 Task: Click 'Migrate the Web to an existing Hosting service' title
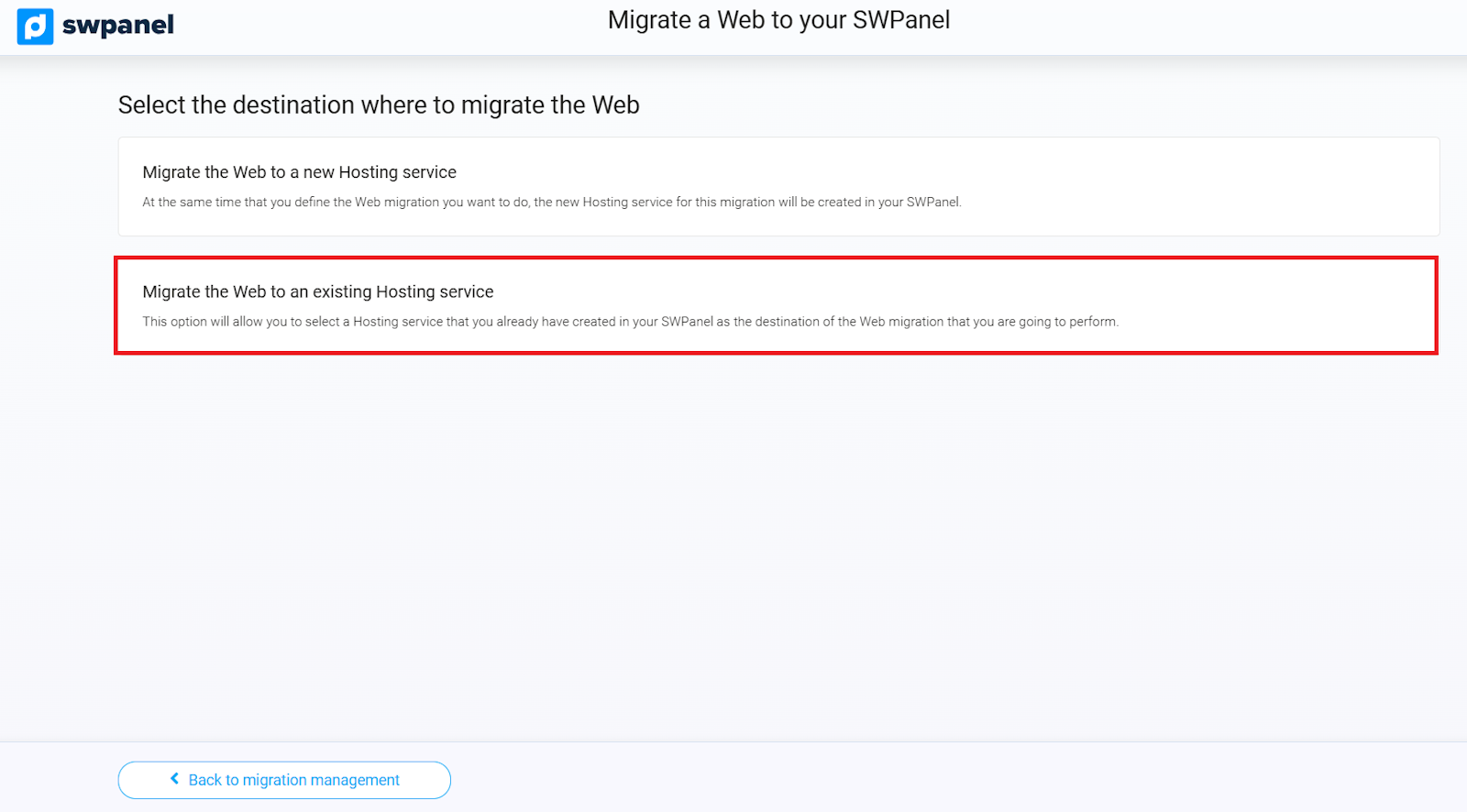click(317, 291)
